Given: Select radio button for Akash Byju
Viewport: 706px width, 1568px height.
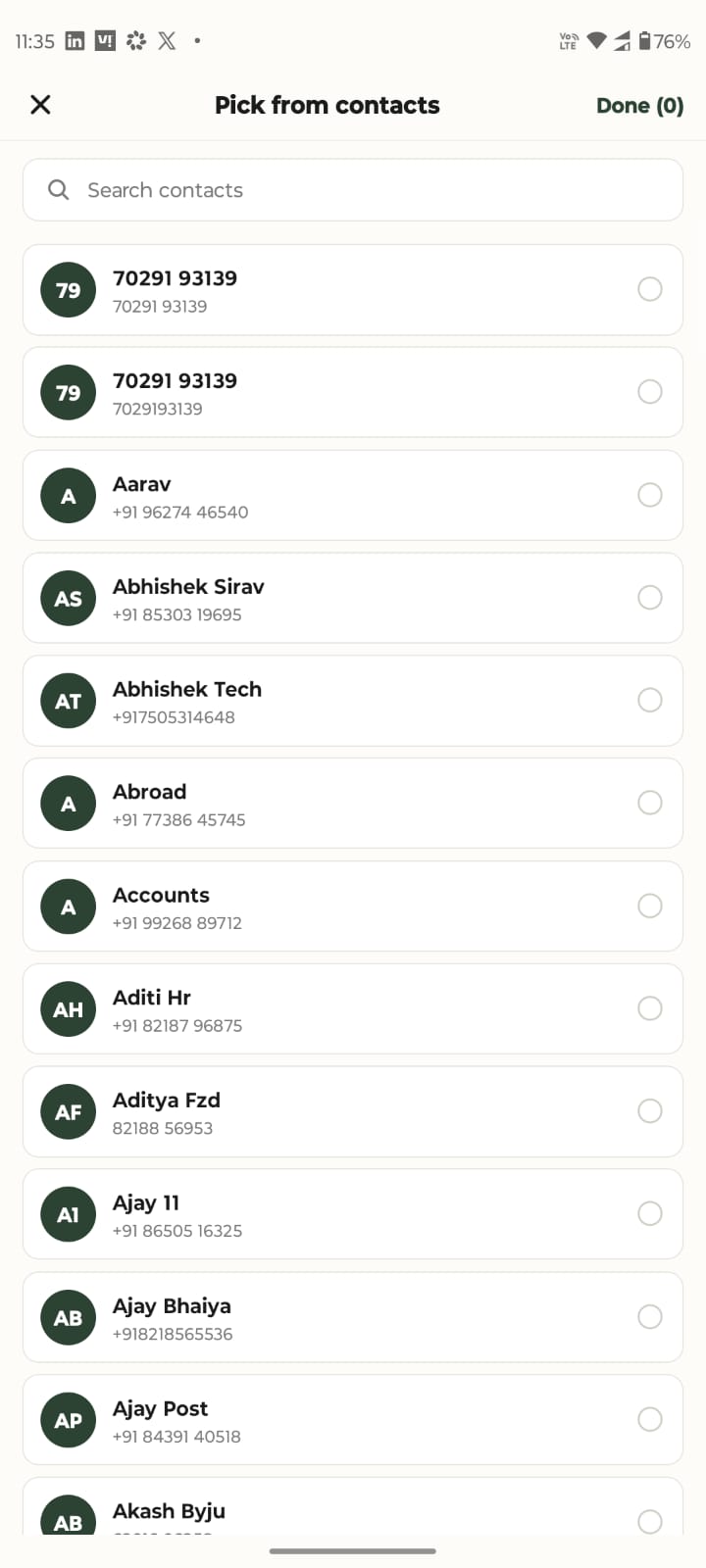Looking at the screenshot, I should click(x=650, y=1521).
